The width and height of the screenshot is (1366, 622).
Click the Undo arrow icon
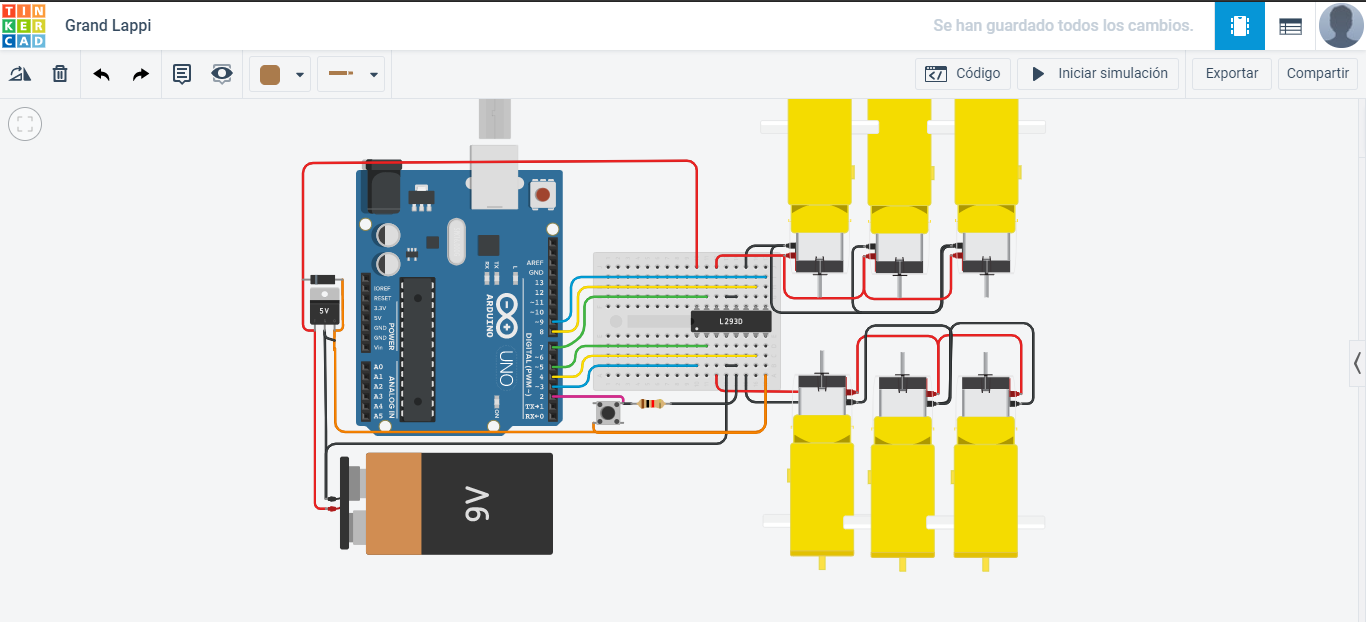click(101, 74)
